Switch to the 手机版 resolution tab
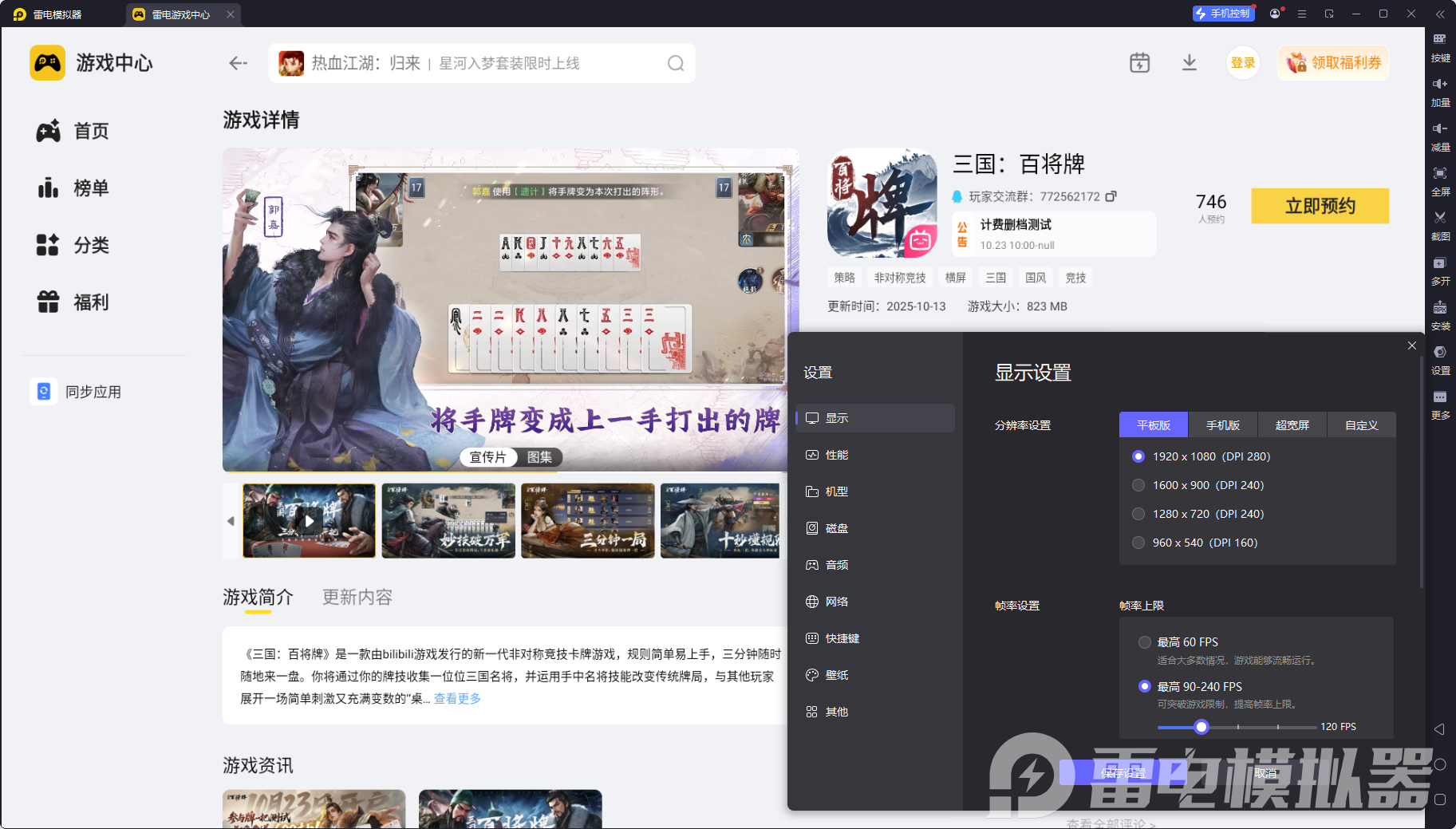Screen dimensions: 1456x829 [x=1223, y=424]
